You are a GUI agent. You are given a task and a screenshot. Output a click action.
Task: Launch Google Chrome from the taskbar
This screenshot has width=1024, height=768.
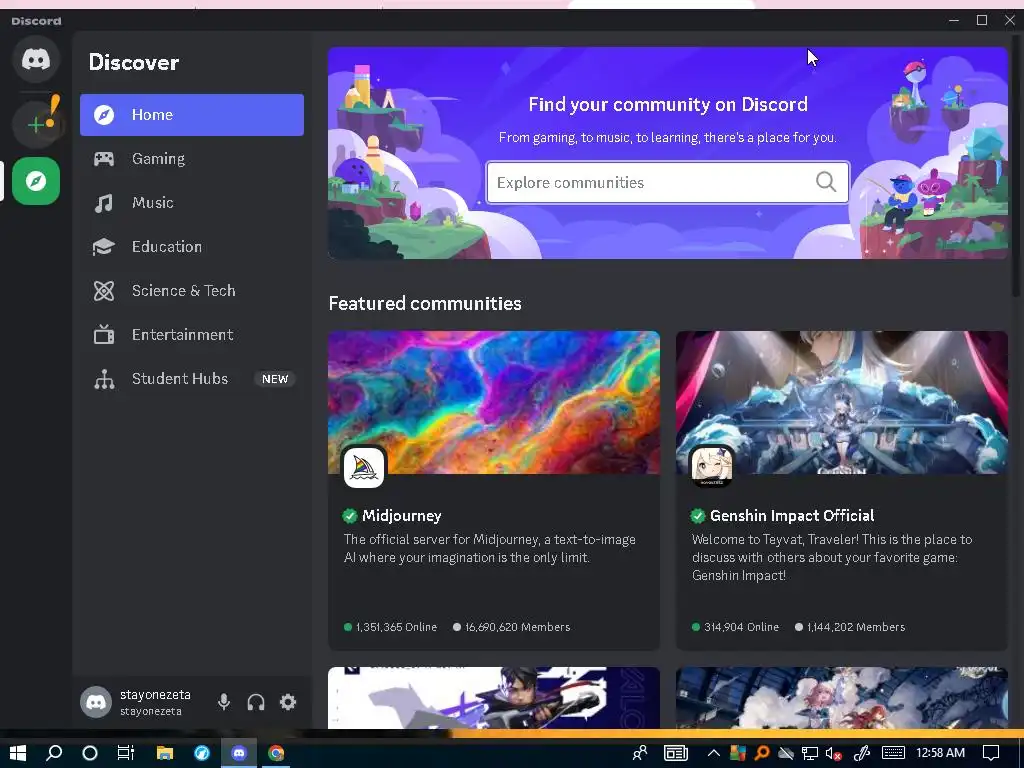tap(276, 753)
